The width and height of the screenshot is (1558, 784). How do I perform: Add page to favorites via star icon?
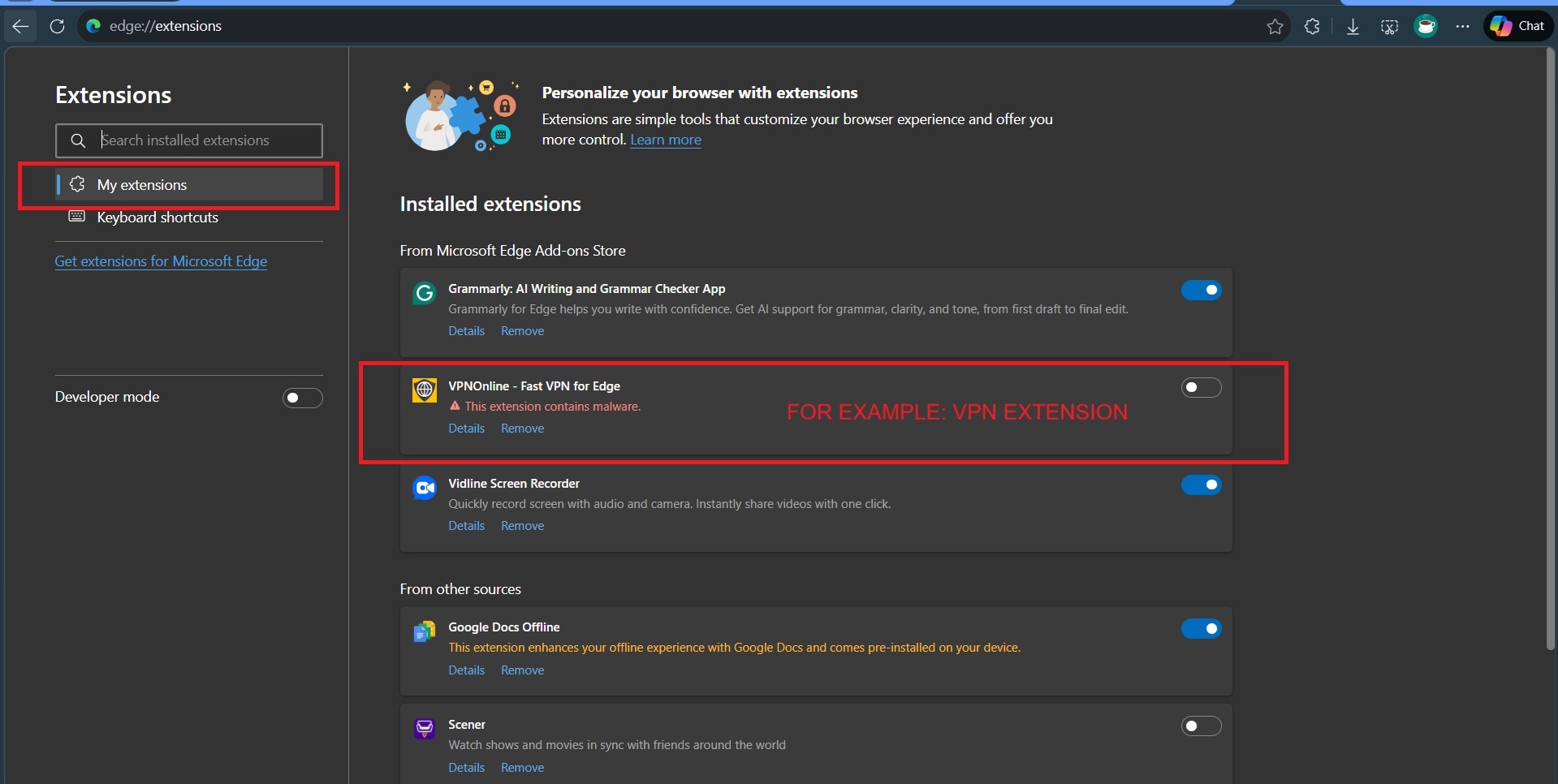tap(1275, 26)
